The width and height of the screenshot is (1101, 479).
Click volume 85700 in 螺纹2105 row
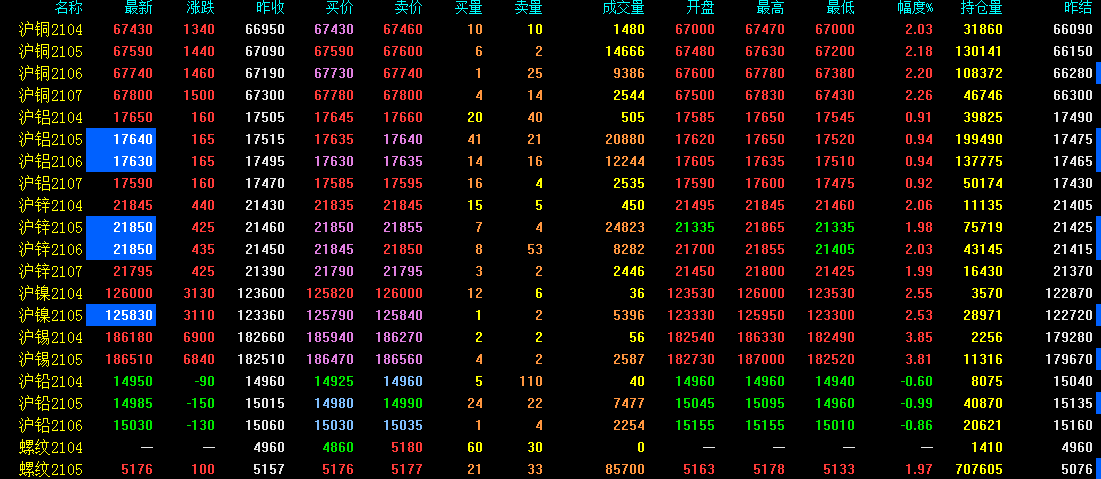(x=625, y=469)
